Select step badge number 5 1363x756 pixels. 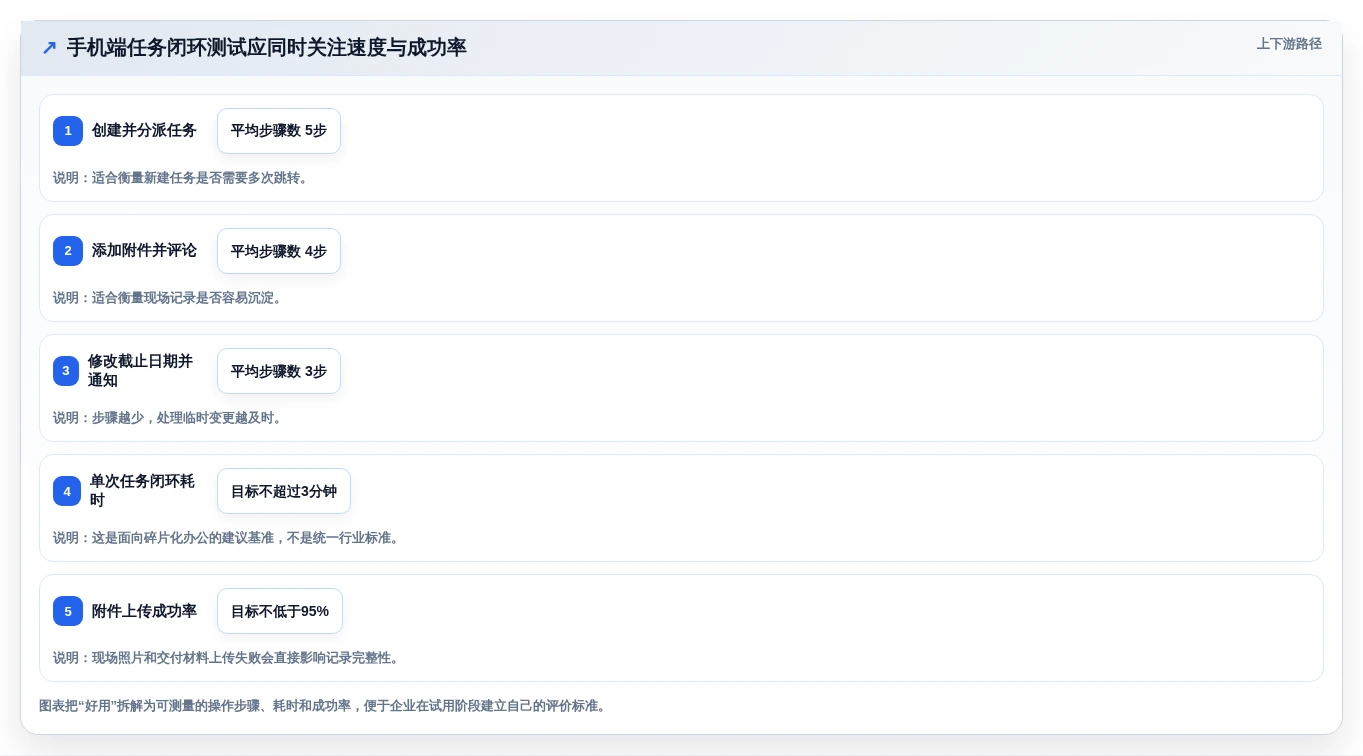pos(68,611)
